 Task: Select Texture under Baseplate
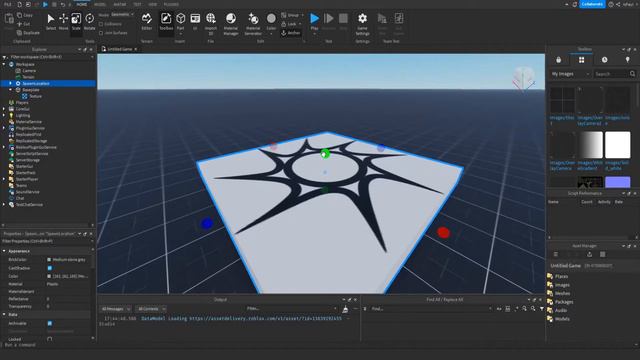tap(35, 96)
